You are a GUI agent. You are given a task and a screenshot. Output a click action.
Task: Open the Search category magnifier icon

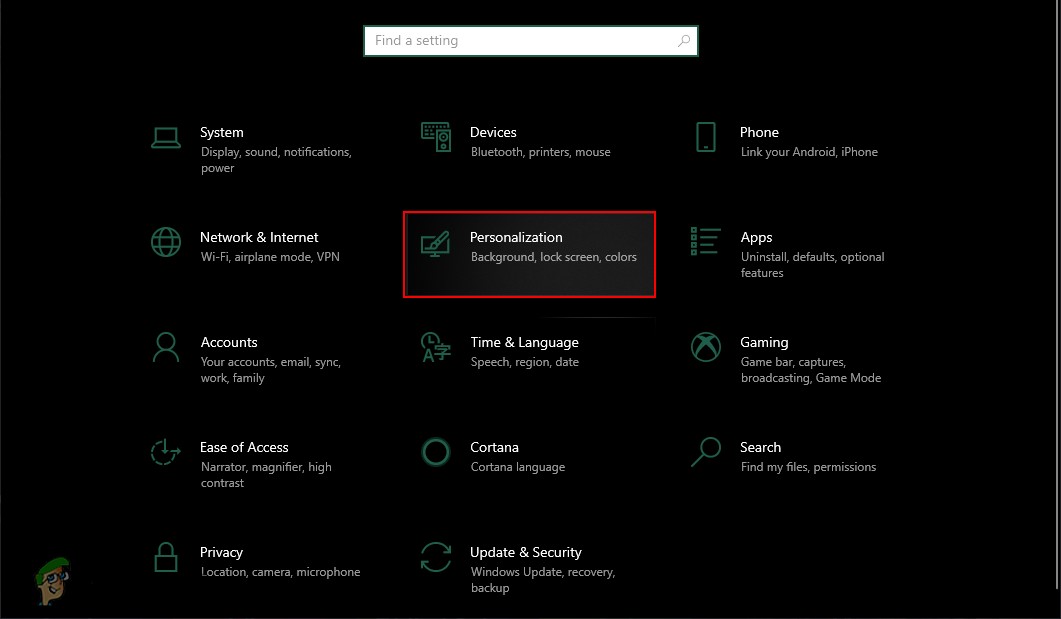(706, 452)
